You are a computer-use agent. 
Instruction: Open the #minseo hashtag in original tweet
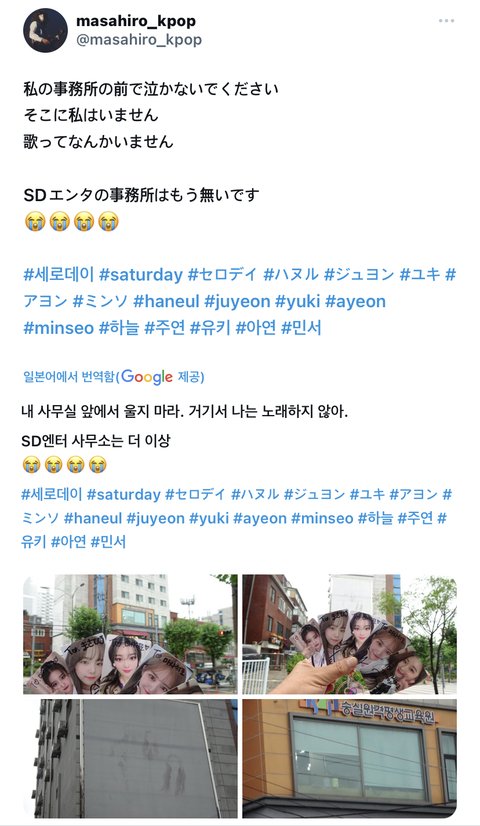coord(58,328)
